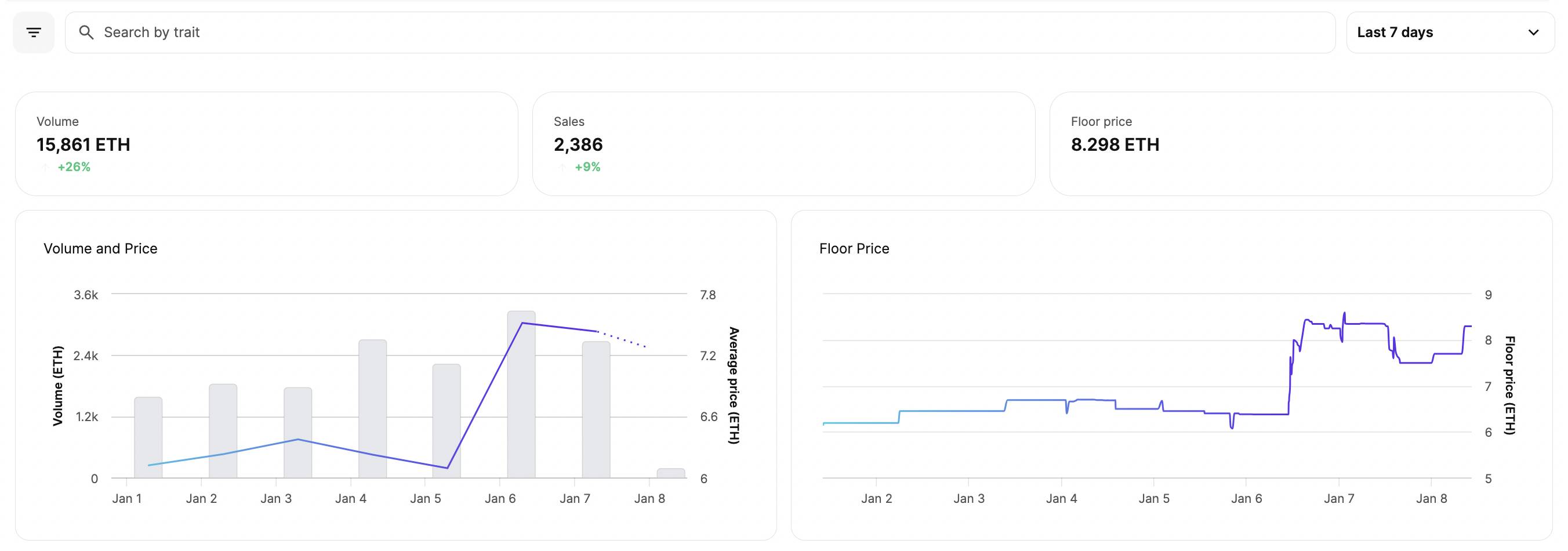Click the Volume and Price chart title
The width and height of the screenshot is (1568, 551).
point(100,248)
